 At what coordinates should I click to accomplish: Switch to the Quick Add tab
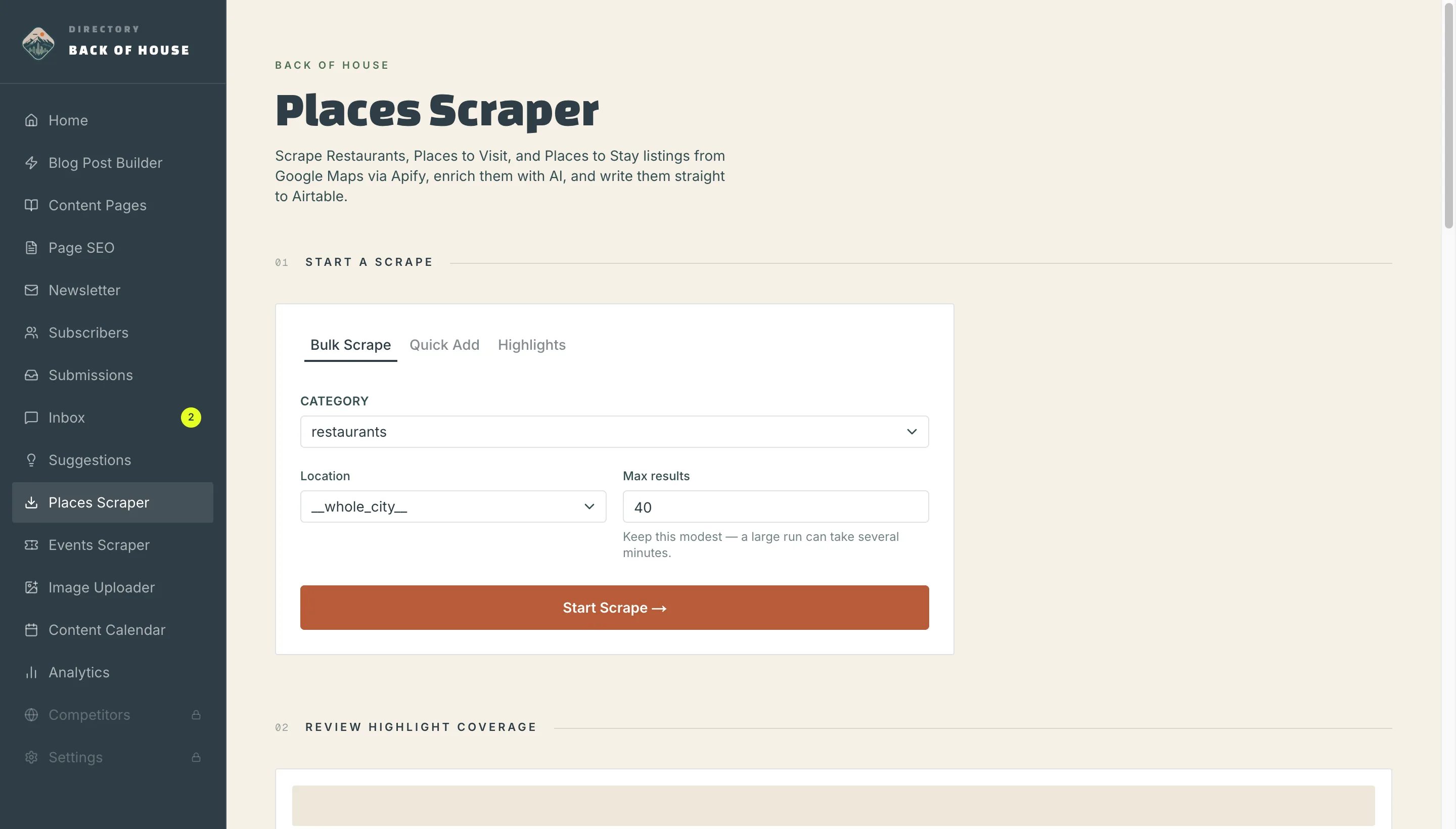point(444,345)
